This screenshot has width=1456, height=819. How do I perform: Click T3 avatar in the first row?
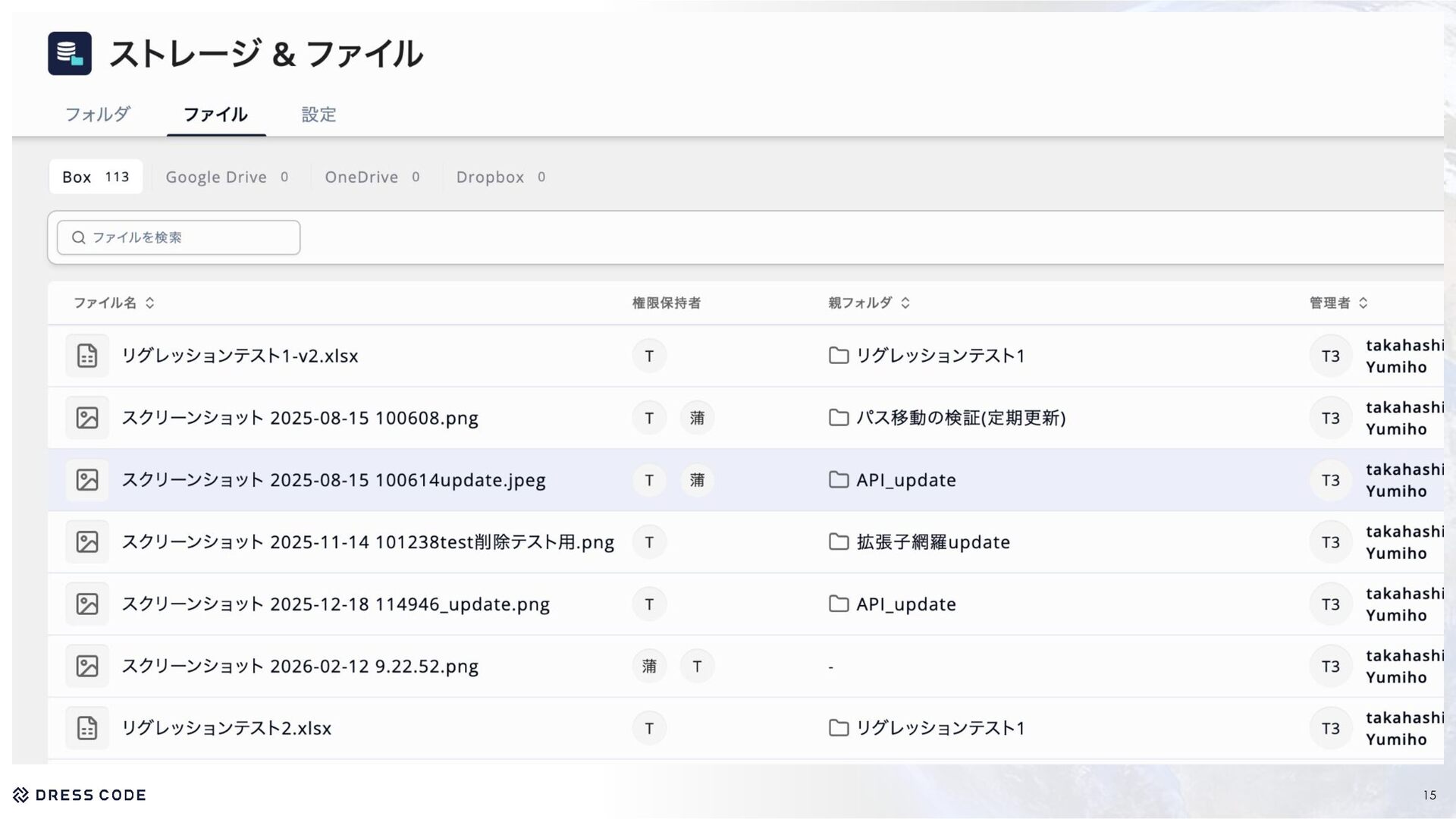click(1330, 356)
